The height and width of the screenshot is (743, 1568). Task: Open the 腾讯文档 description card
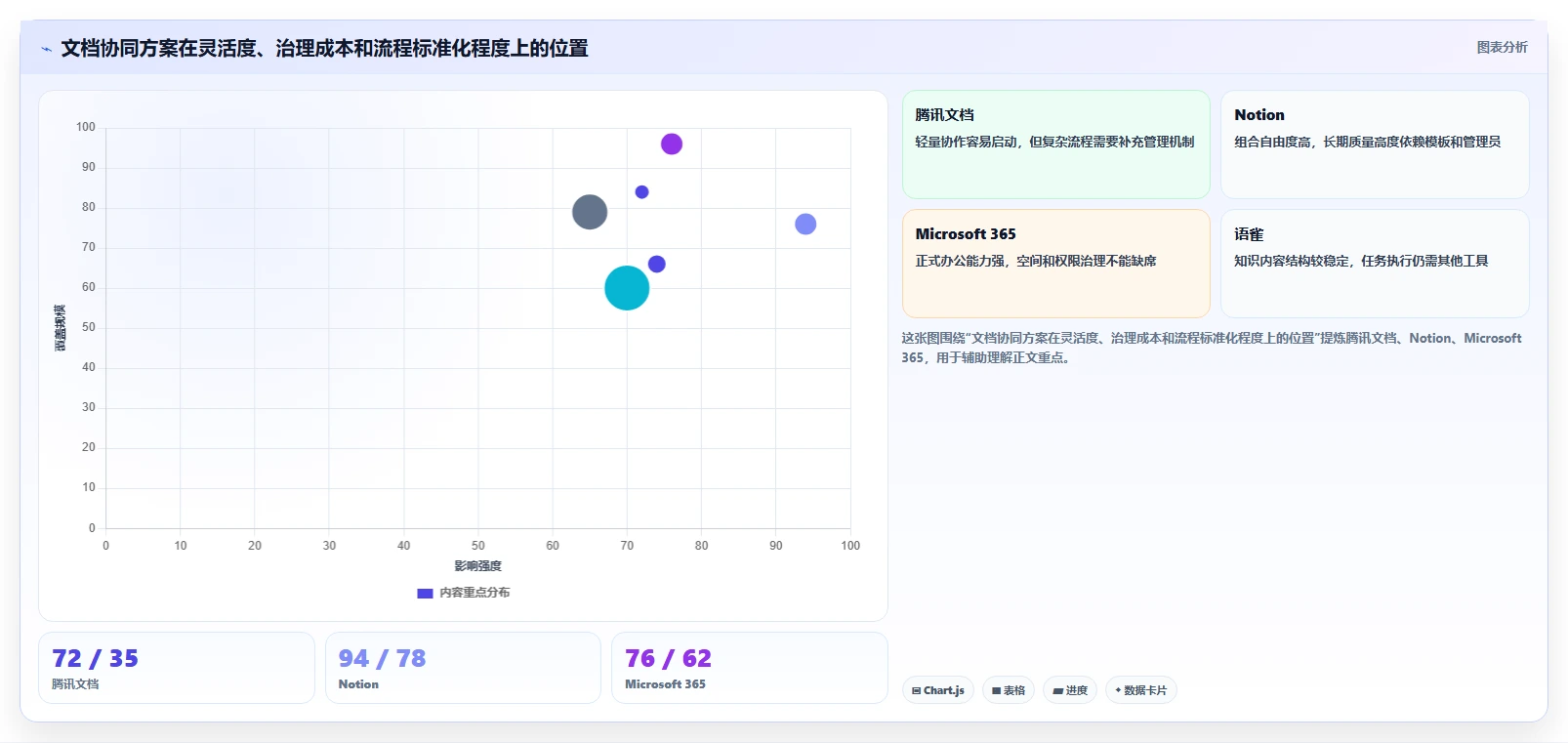(x=1055, y=144)
